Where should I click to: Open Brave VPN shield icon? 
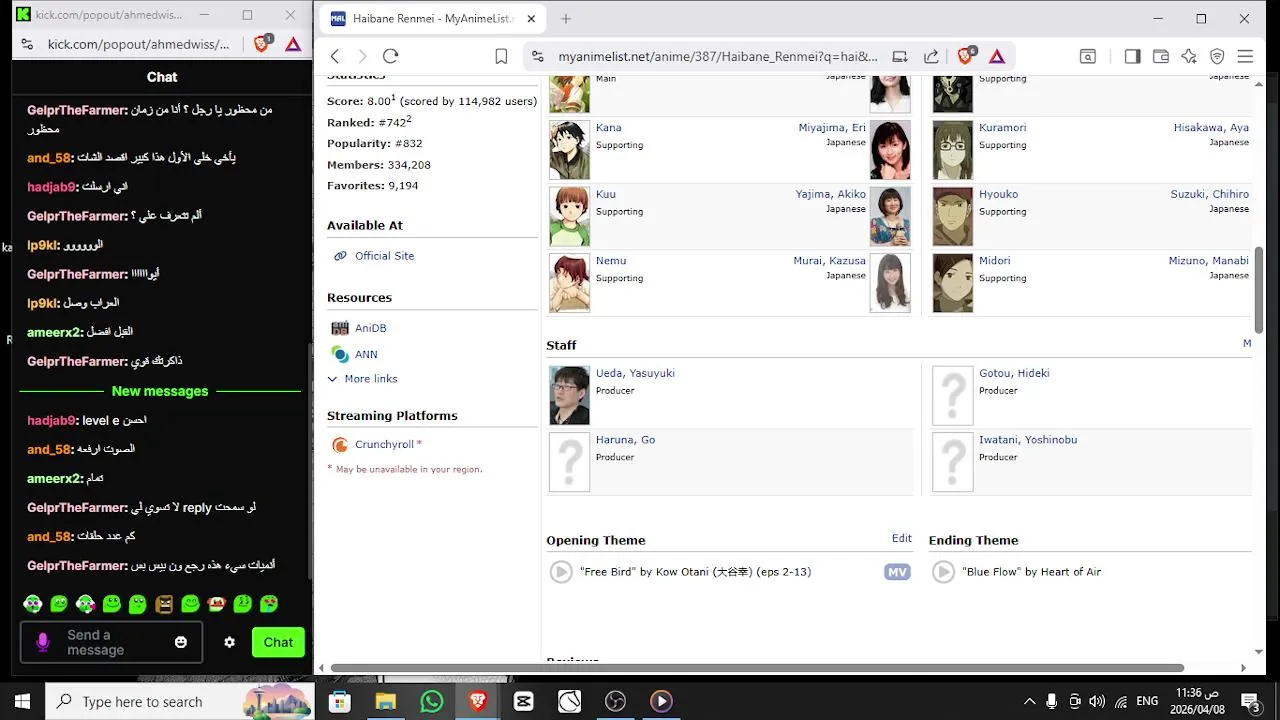tap(1217, 57)
